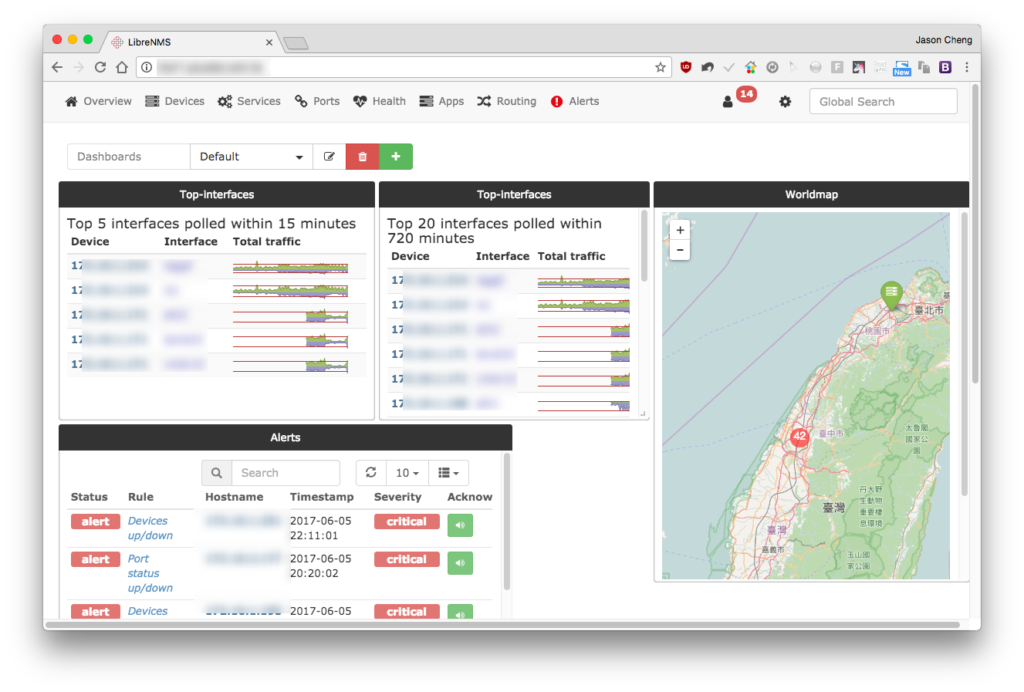Add a dashboard with green plus button
The height and width of the screenshot is (692, 1024).
(396, 157)
